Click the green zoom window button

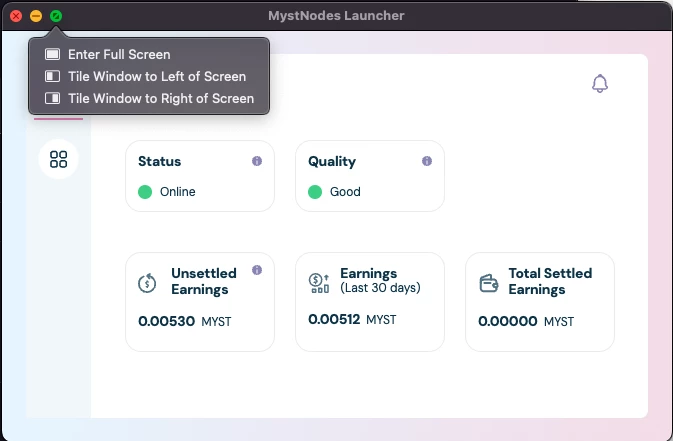pyautogui.click(x=56, y=16)
